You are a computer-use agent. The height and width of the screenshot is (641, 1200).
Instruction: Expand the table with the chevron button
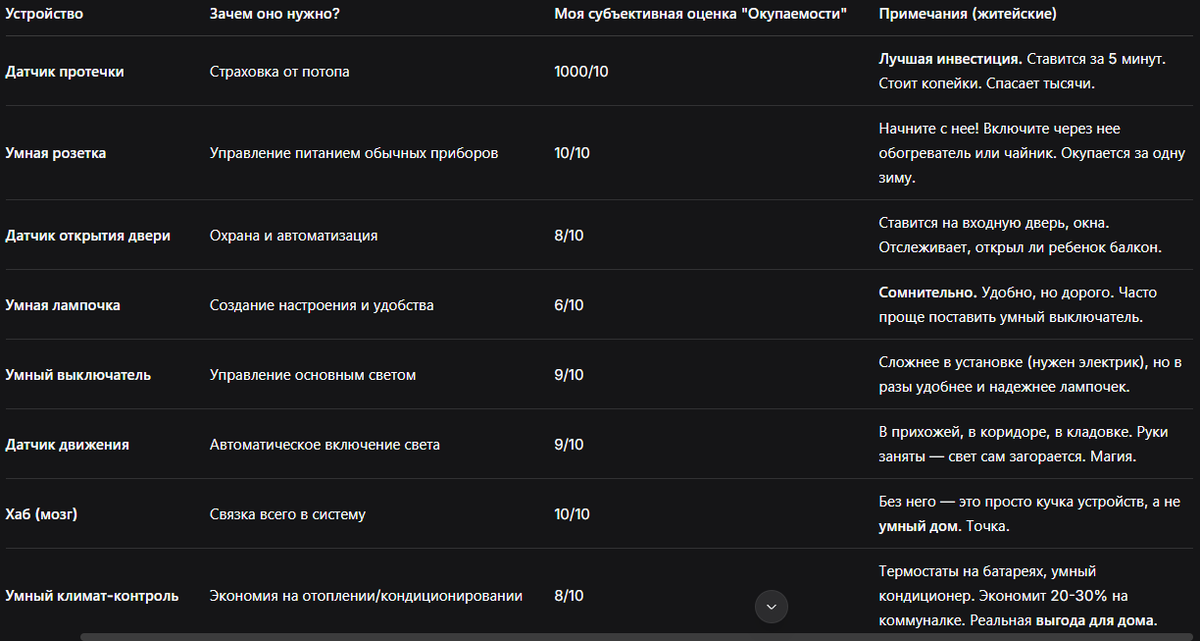tap(770, 607)
